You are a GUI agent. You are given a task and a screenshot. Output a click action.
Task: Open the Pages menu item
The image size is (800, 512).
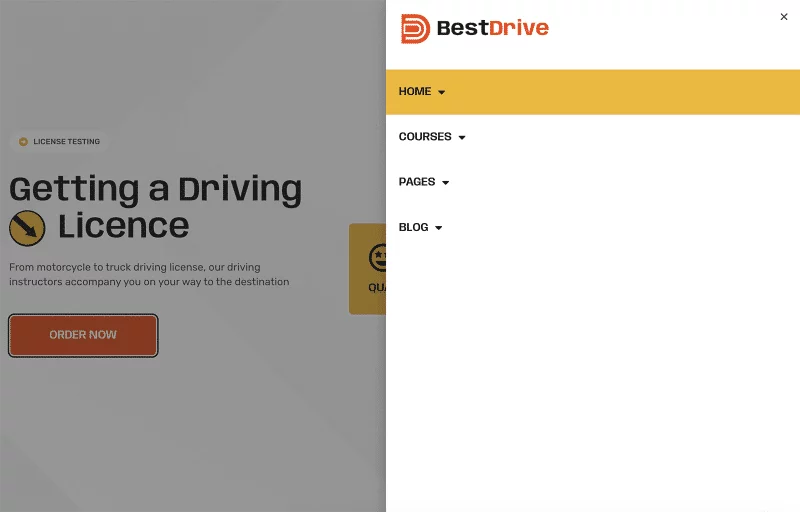417,182
